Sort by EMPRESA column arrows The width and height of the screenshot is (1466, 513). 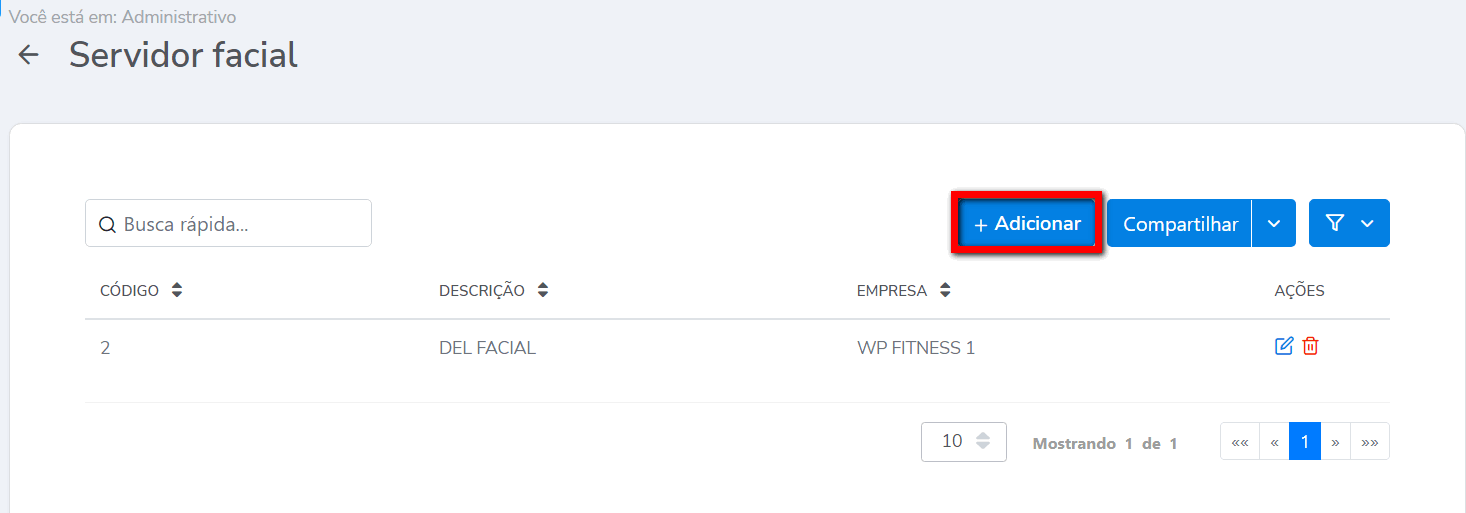click(x=945, y=290)
